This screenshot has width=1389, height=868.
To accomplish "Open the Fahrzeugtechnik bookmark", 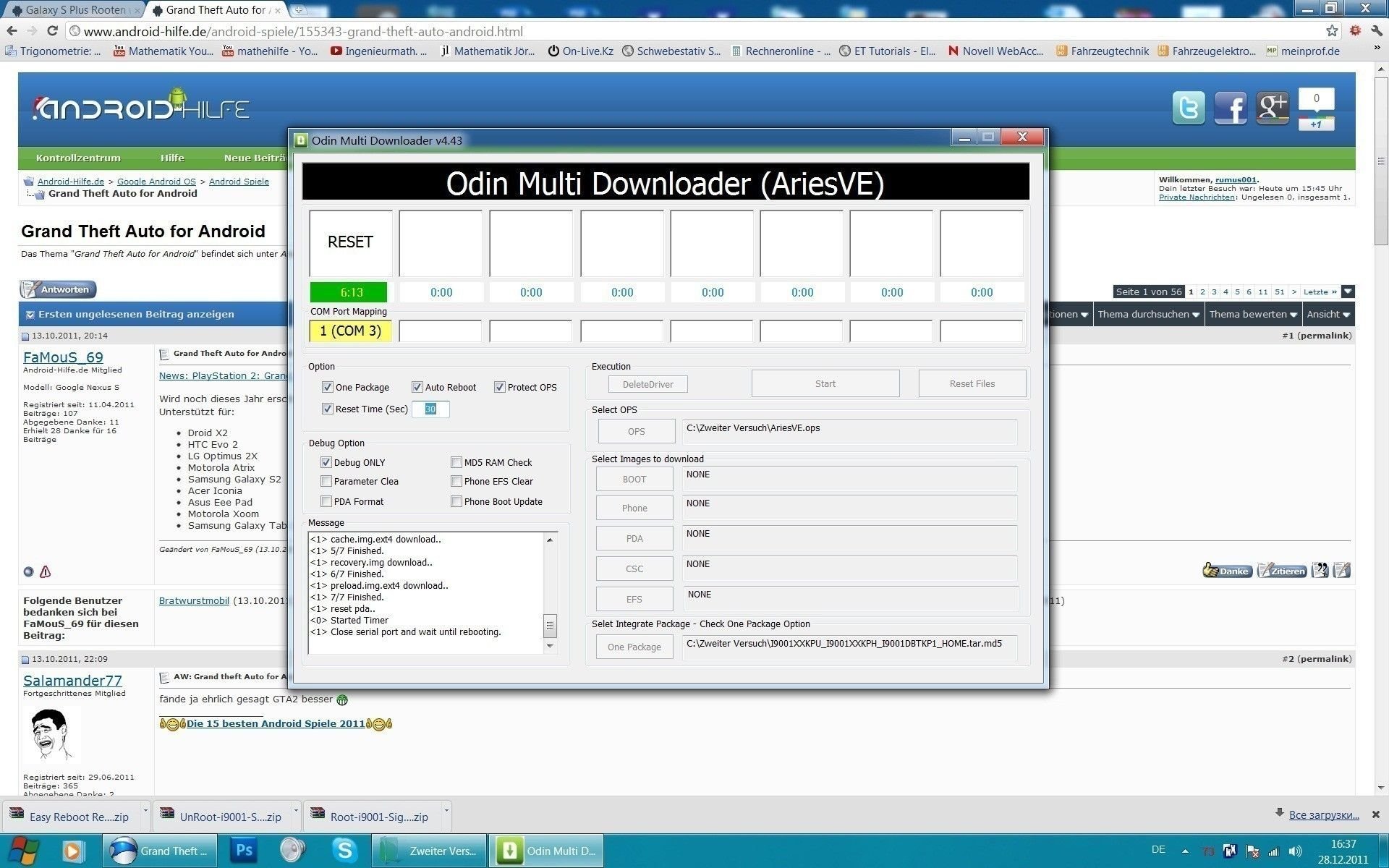I will coord(1103,51).
